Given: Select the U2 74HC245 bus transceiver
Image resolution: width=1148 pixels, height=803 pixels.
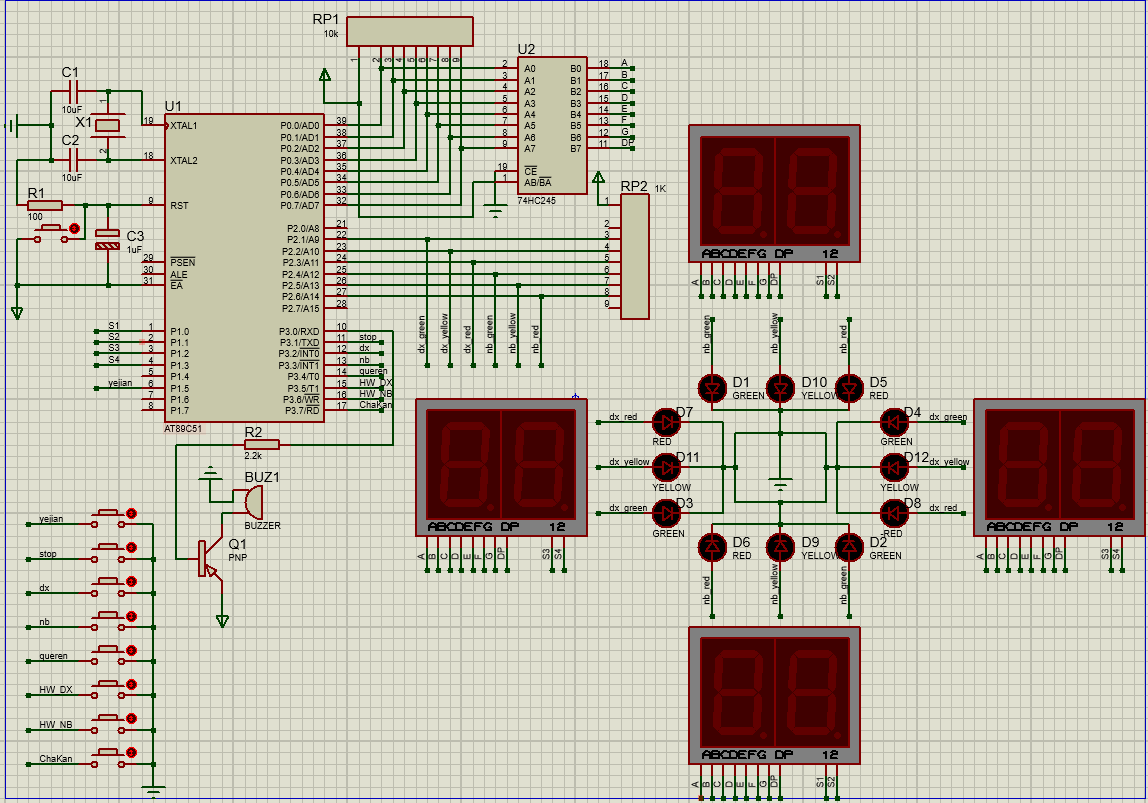Looking at the screenshot, I should [x=552, y=126].
